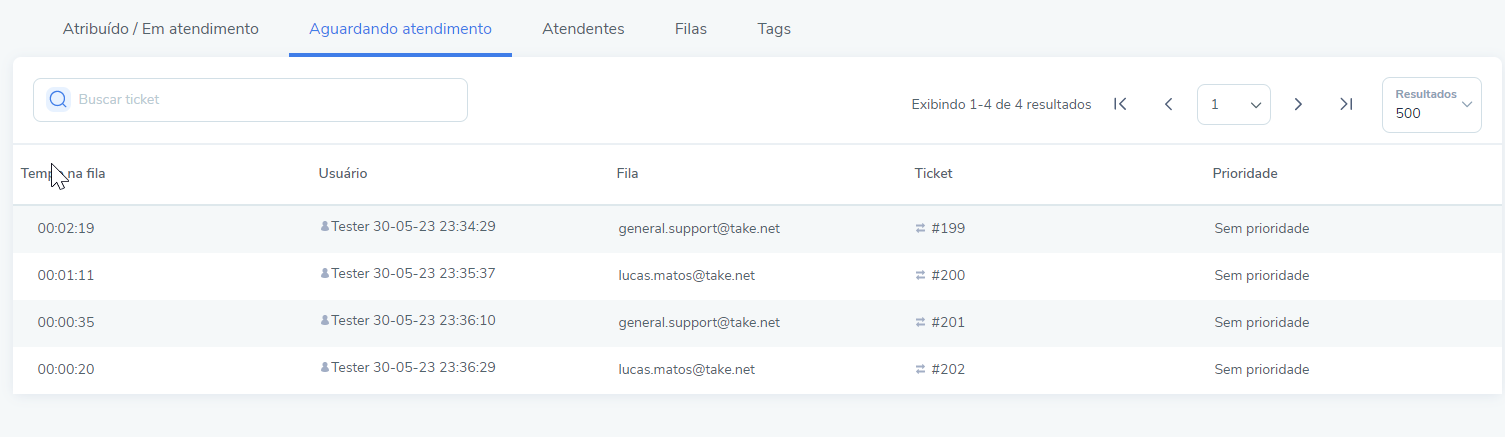Image resolution: width=1505 pixels, height=437 pixels.
Task: Click transfer icon beside ticket #199
Action: [x=921, y=228]
